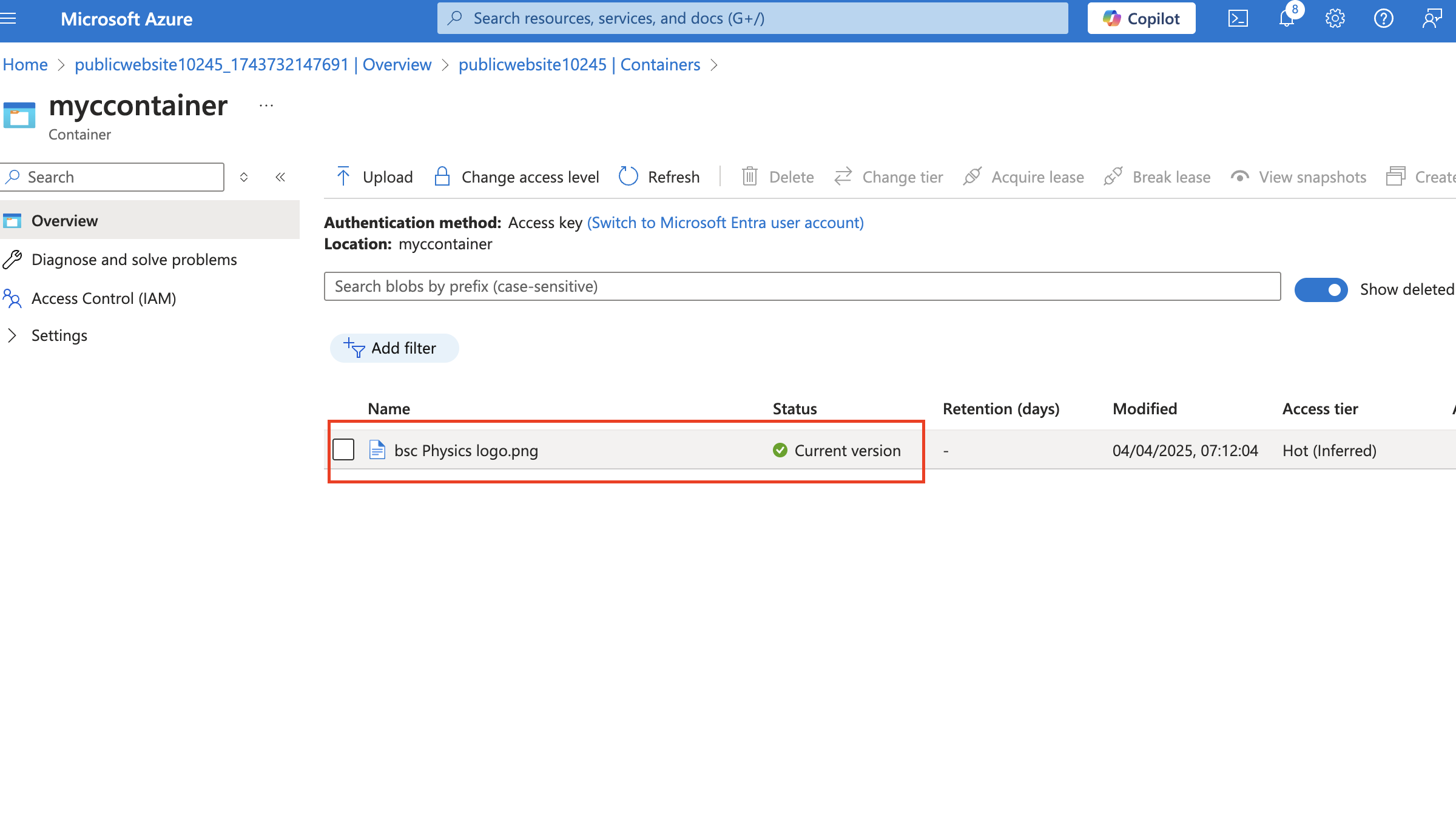Select Overview in the side menu

coord(150,221)
